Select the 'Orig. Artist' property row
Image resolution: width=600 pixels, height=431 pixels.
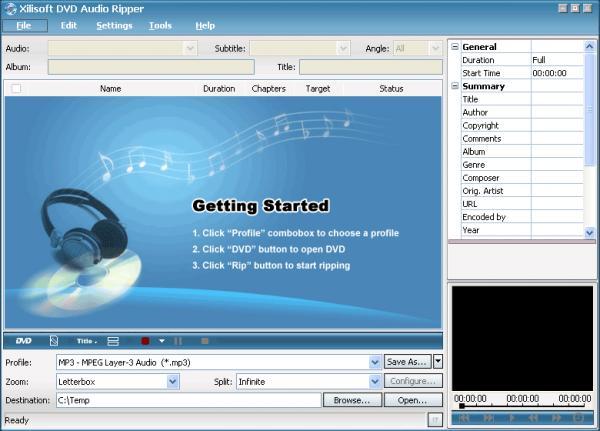point(523,191)
